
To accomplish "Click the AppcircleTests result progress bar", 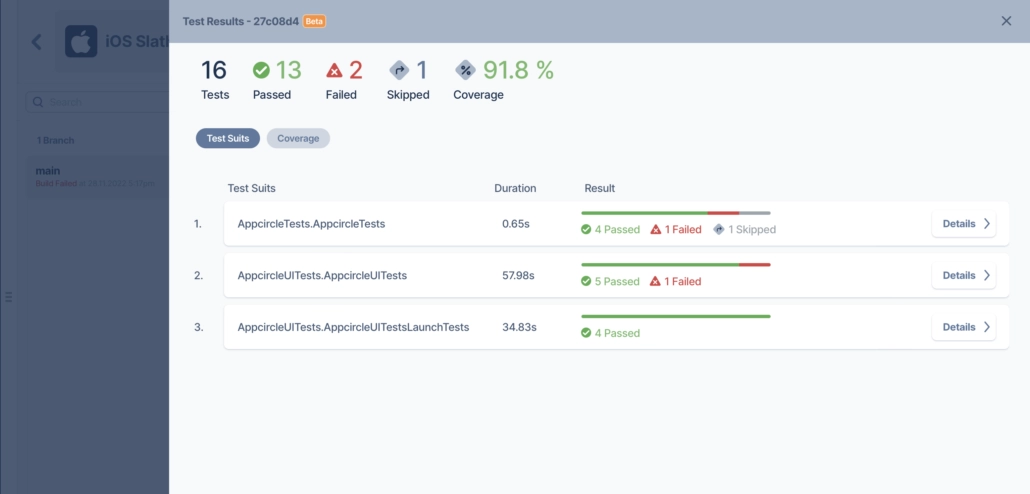I will click(675, 213).
